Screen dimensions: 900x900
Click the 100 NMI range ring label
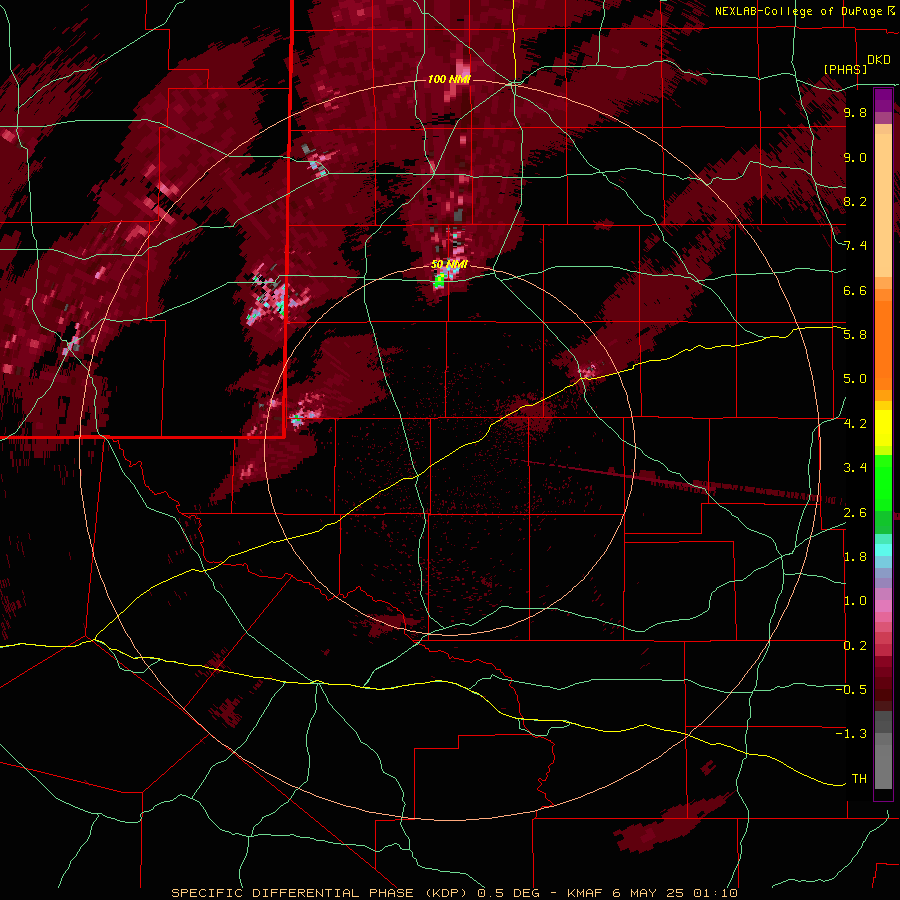click(449, 79)
